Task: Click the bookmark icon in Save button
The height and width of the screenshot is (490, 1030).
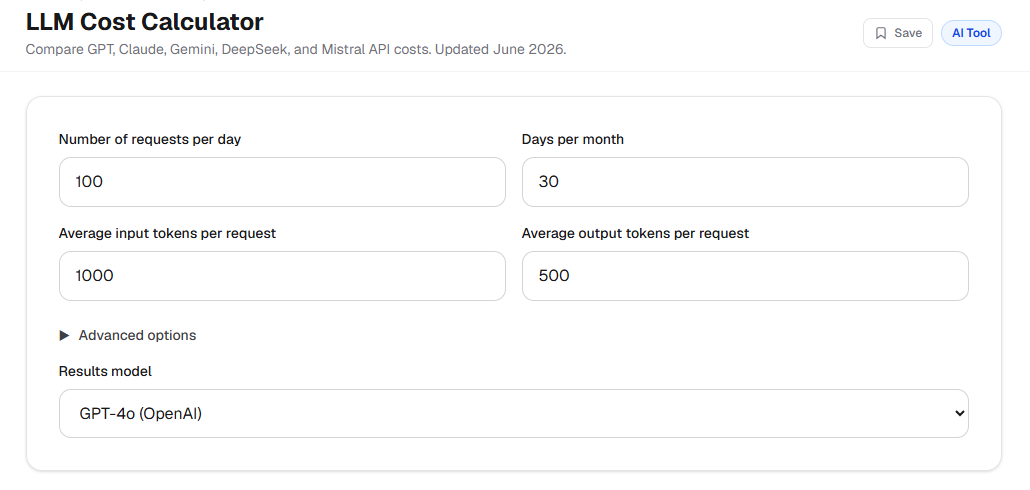Action: pyautogui.click(x=881, y=33)
